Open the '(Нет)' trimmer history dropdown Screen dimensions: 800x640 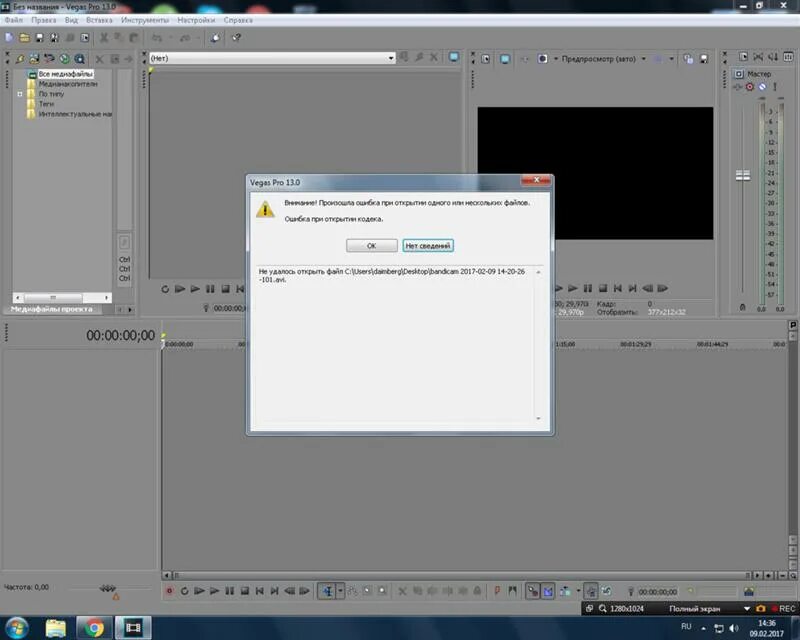(391, 58)
